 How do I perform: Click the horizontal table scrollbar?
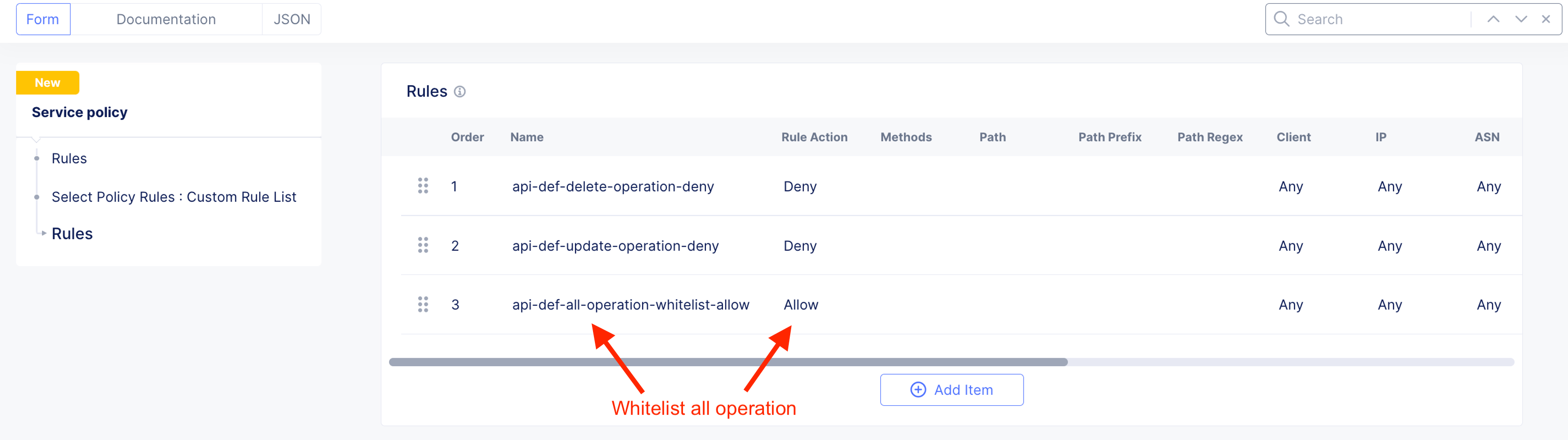pos(728,362)
